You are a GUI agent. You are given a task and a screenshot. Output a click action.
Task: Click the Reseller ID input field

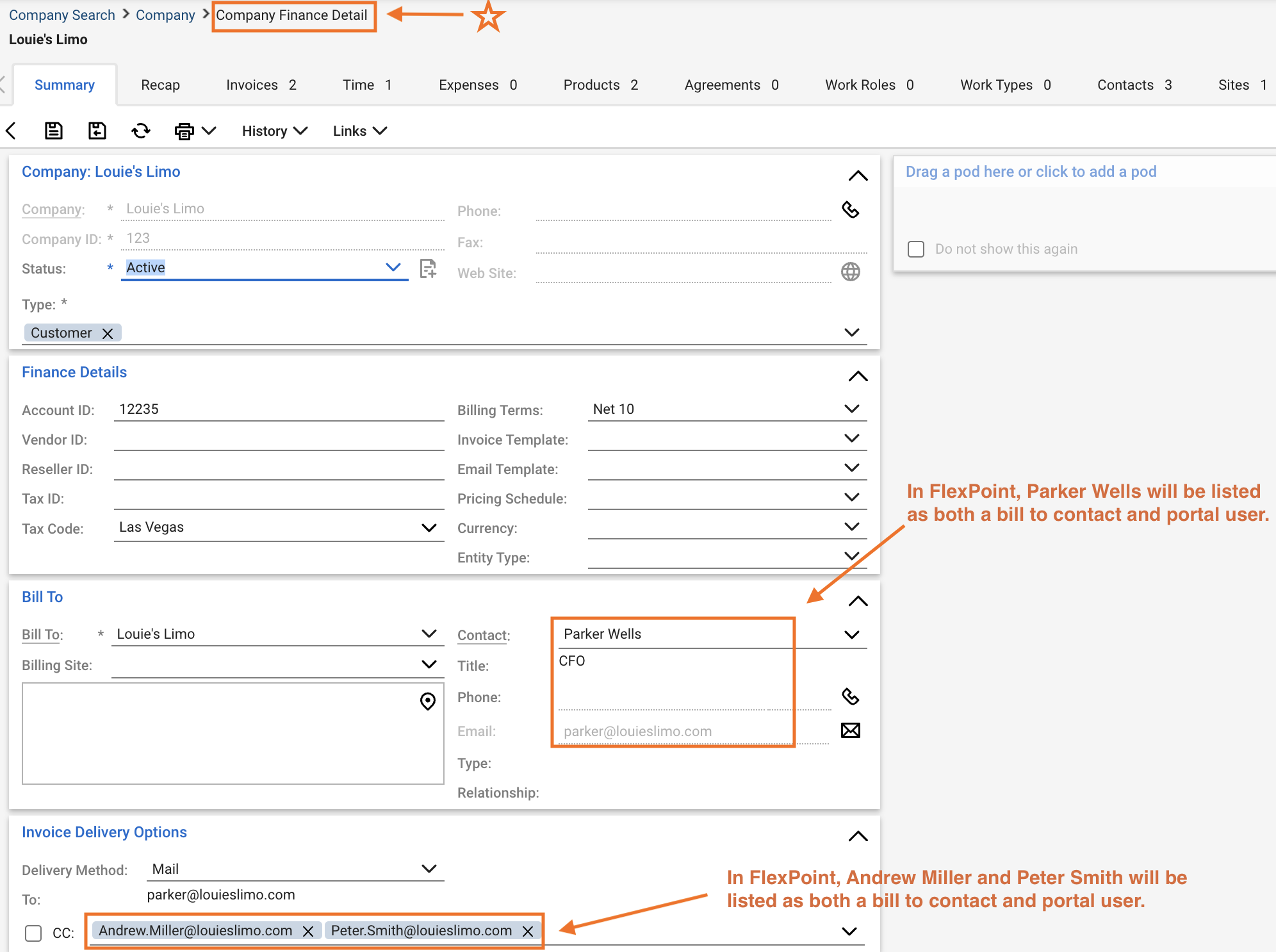coord(279,468)
